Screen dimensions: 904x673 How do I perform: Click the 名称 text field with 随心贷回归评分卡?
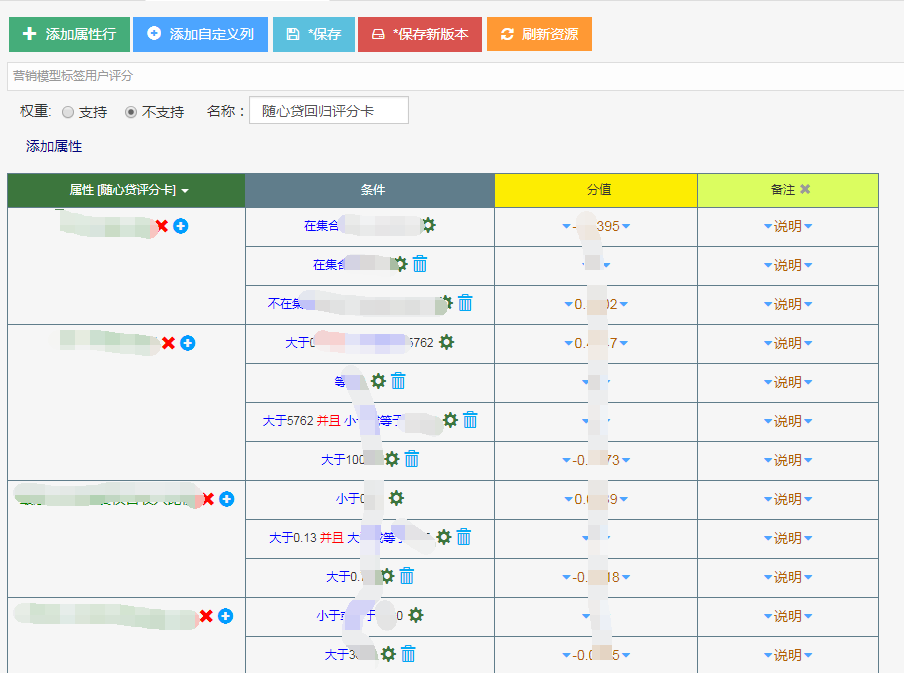(x=328, y=111)
